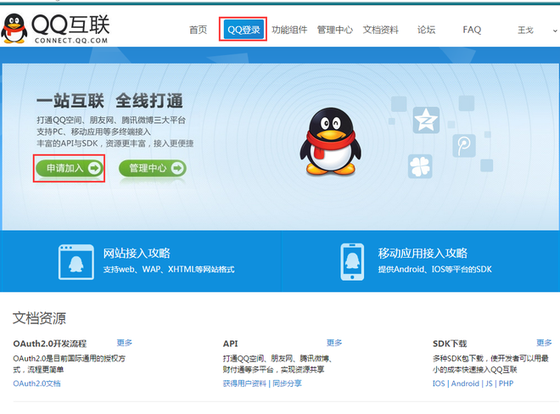
Task: Select the QQ登录 nav tab
Action: [x=243, y=29]
